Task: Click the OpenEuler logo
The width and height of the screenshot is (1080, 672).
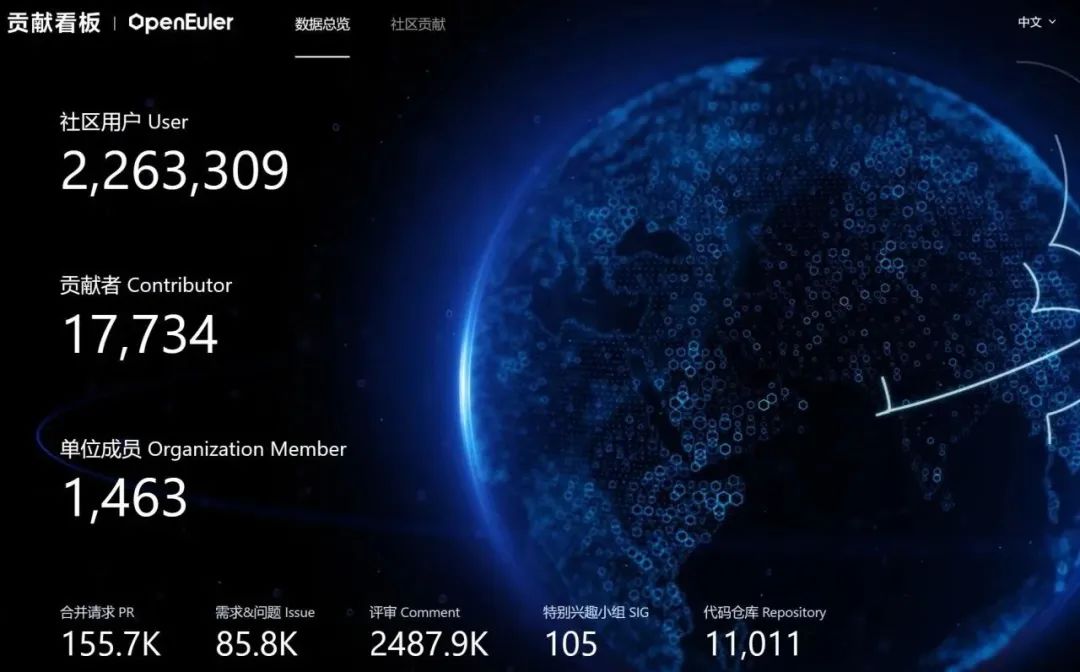Action: 181,23
